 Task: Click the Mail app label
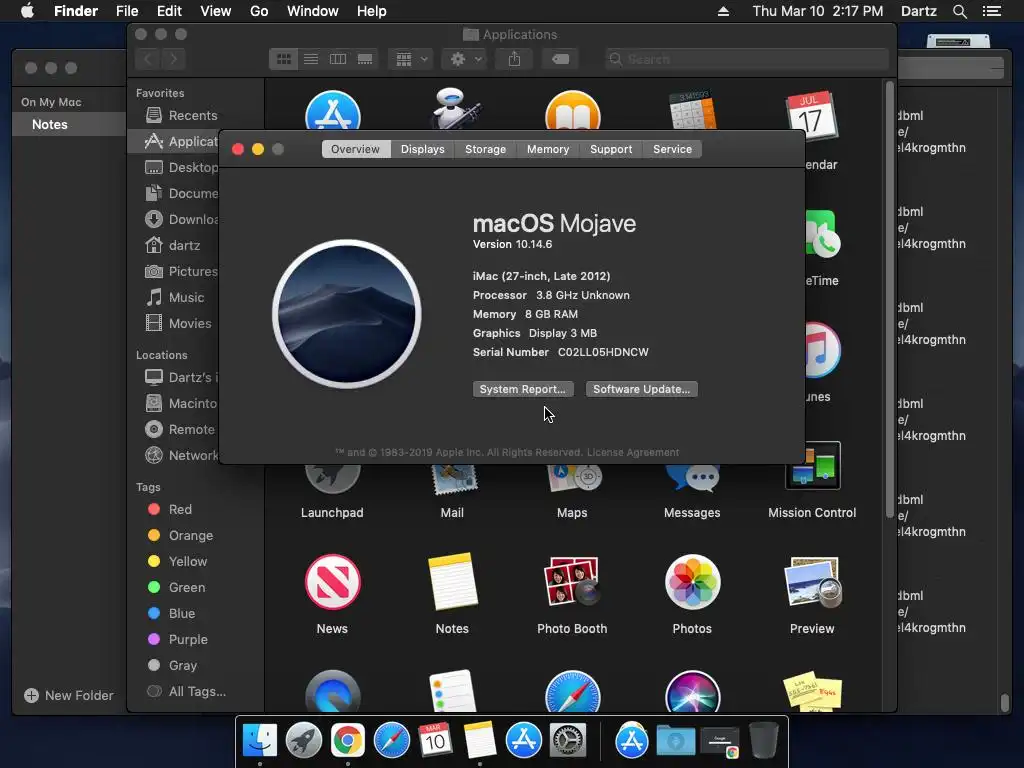[452, 513]
